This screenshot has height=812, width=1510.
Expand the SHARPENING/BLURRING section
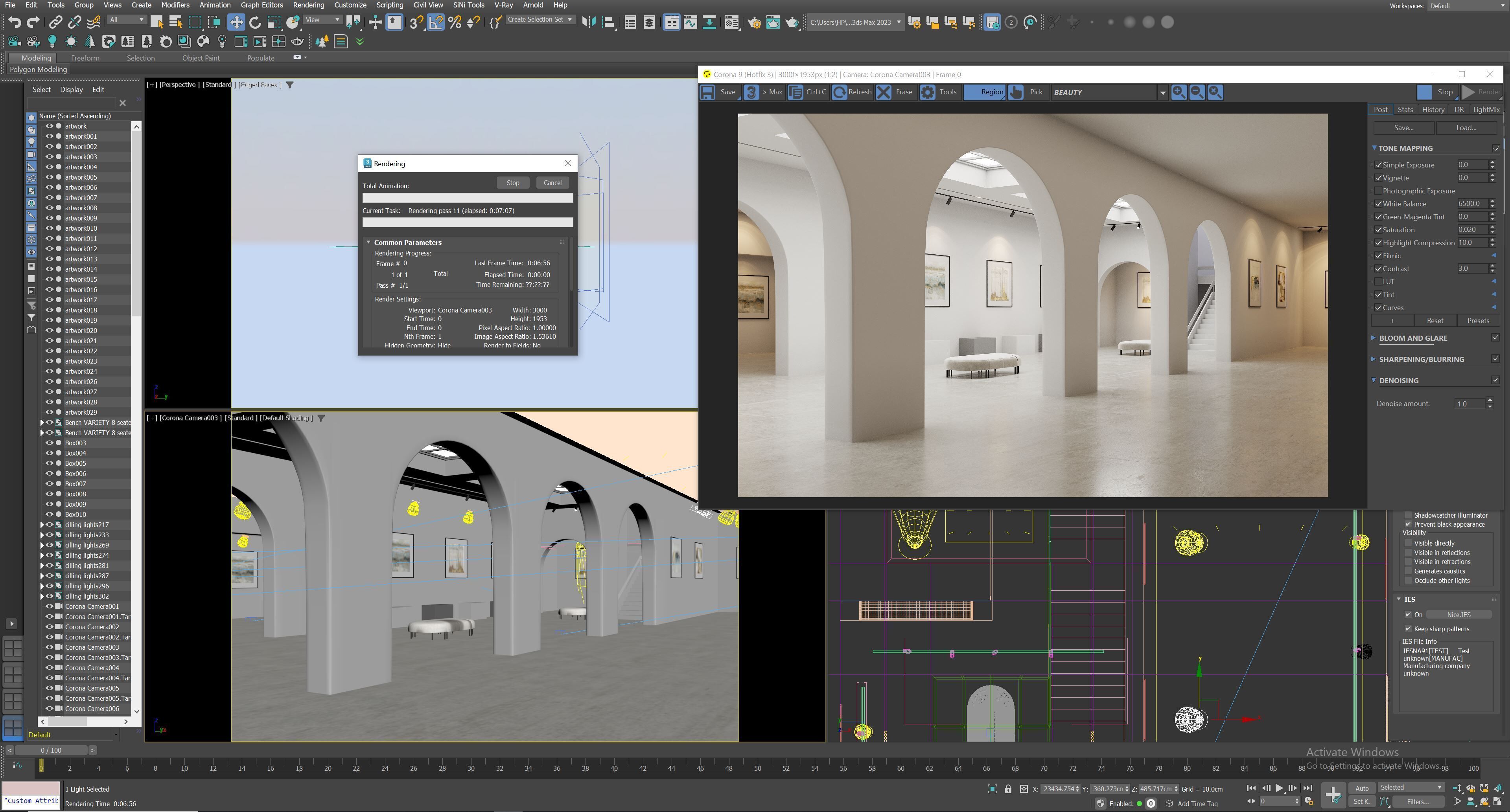[1374, 359]
